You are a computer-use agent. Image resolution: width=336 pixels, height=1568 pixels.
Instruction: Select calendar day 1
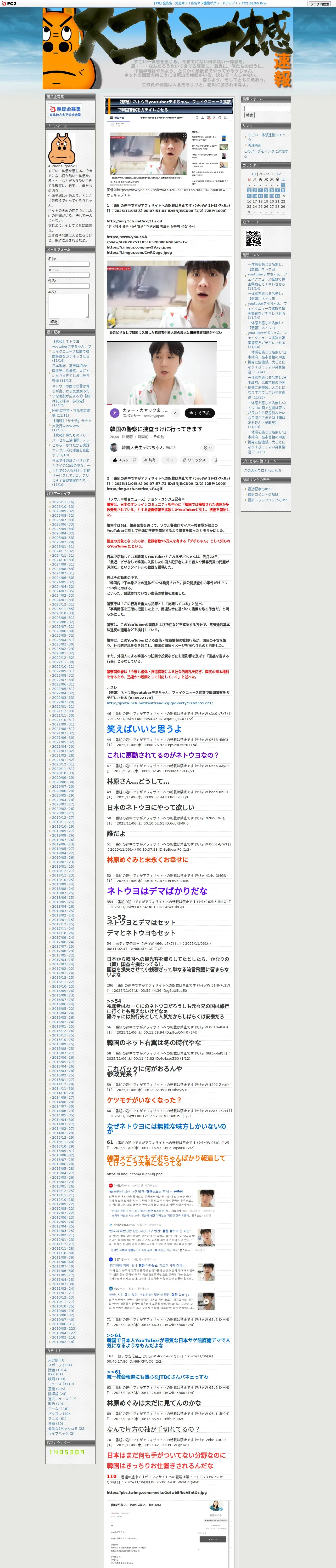click(283, 185)
